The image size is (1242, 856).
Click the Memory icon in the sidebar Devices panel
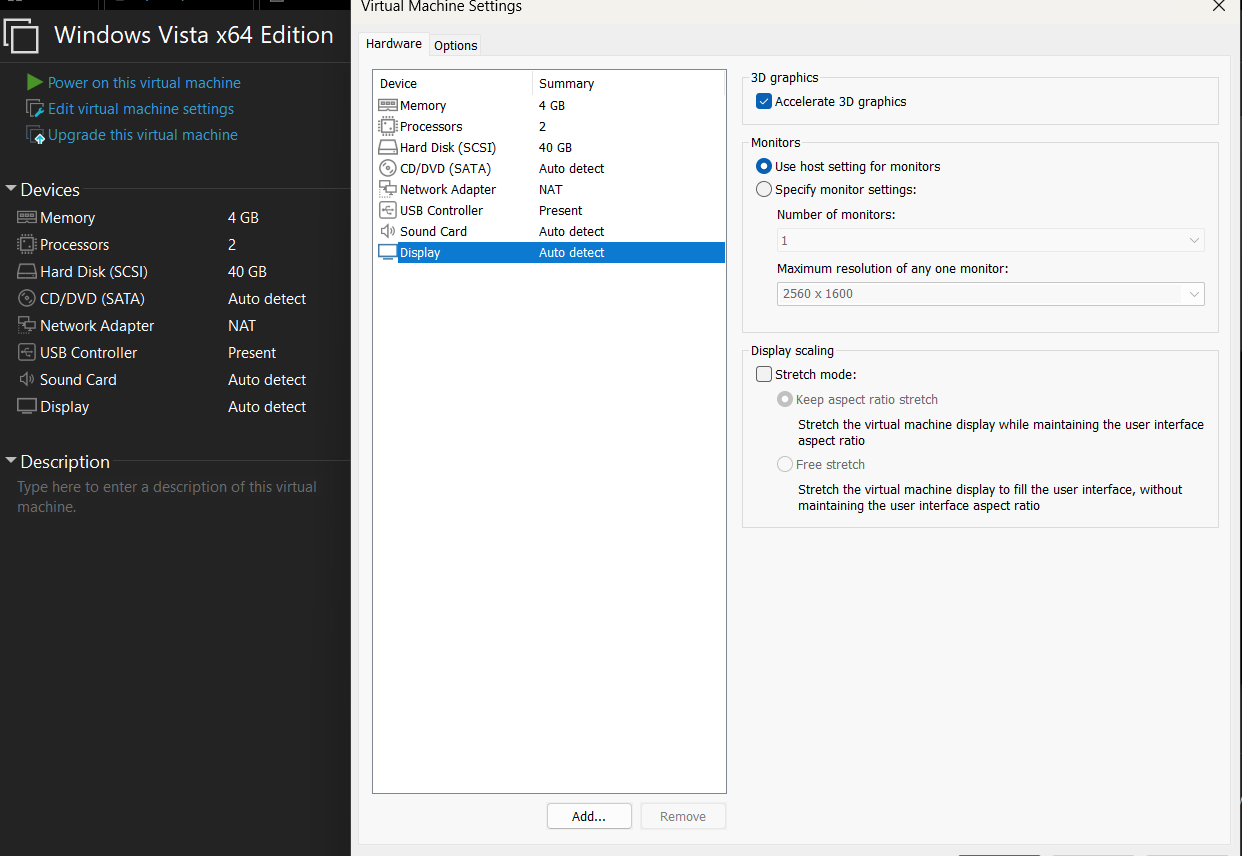[26, 217]
